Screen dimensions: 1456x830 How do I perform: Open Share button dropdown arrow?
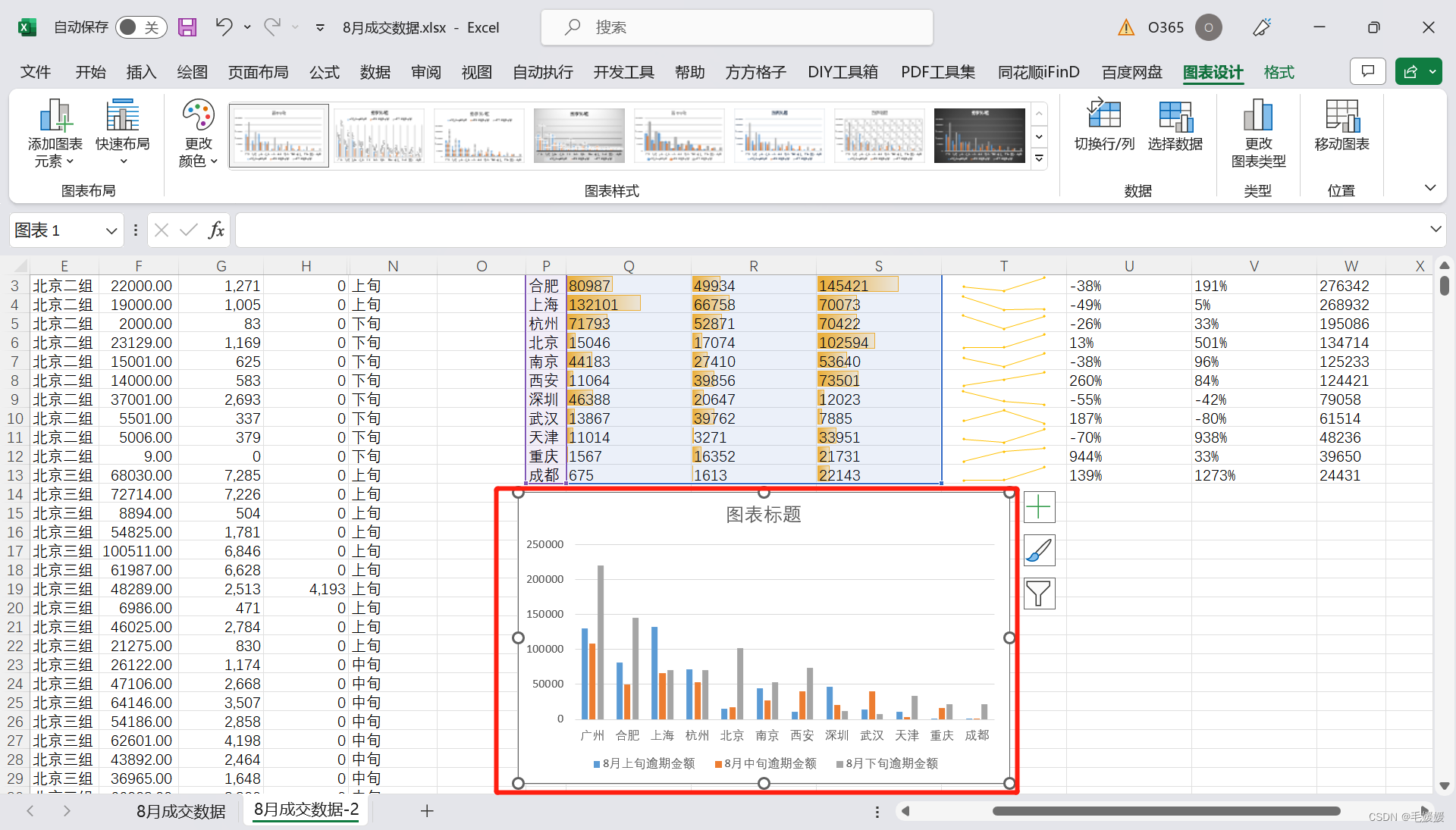pos(1432,71)
